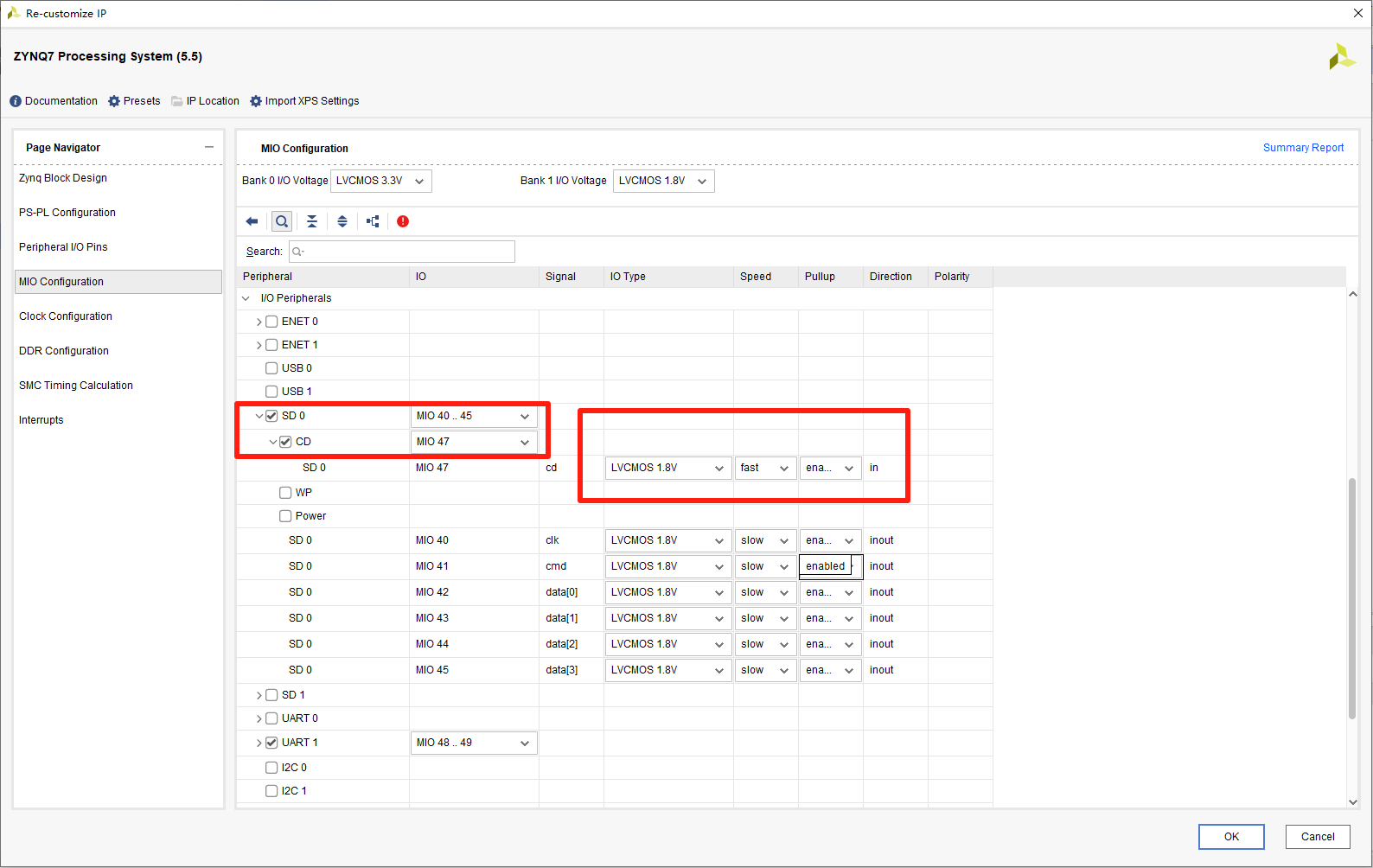The height and width of the screenshot is (868, 1373).
Task: Open Bank 1 I/O Voltage dropdown
Action: [663, 181]
